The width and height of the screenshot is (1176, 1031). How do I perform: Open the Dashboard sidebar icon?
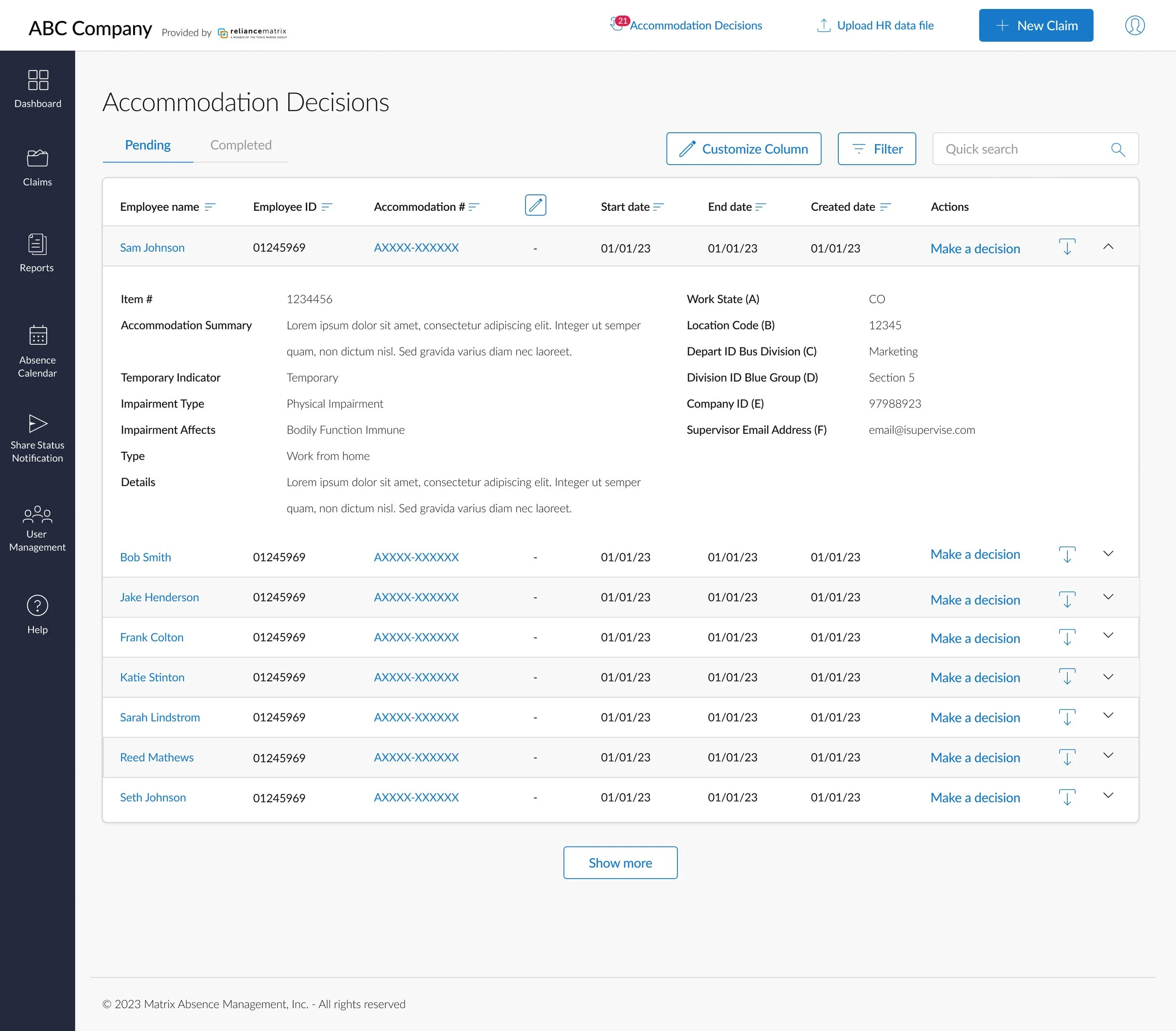[38, 80]
